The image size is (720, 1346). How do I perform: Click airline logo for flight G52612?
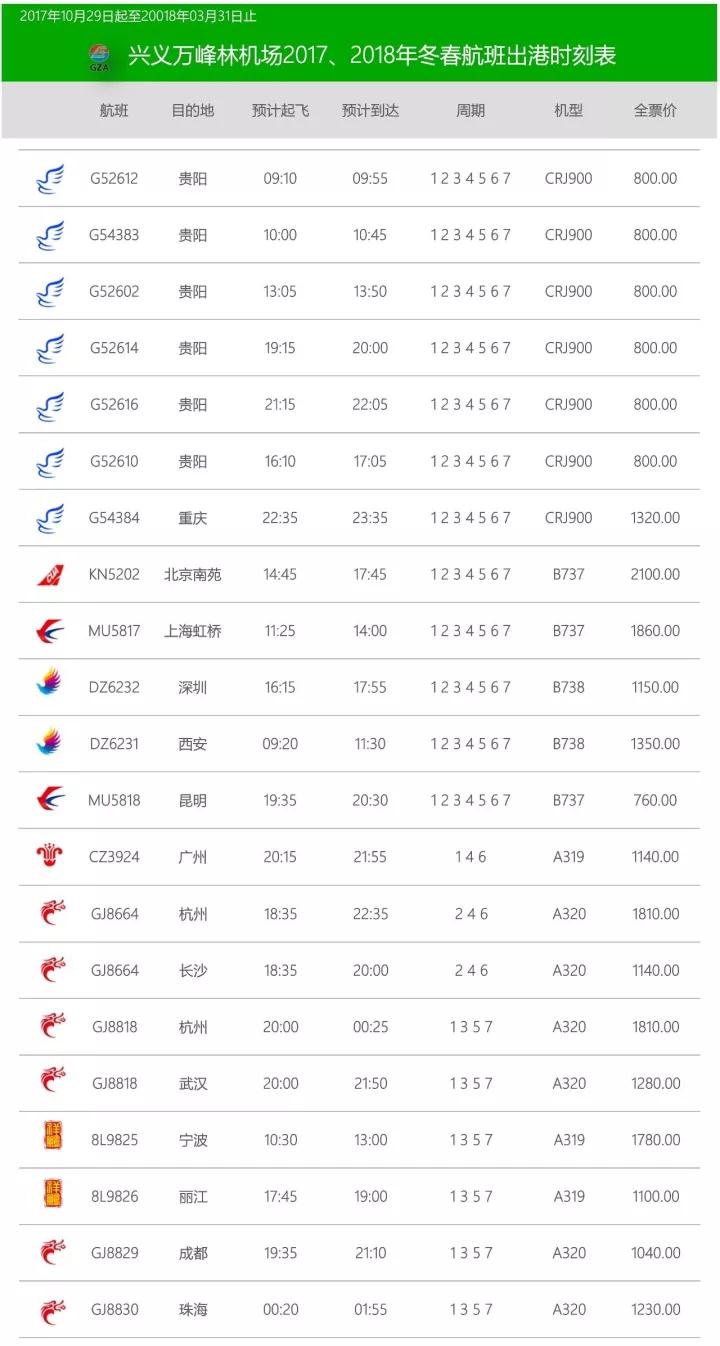[50, 179]
